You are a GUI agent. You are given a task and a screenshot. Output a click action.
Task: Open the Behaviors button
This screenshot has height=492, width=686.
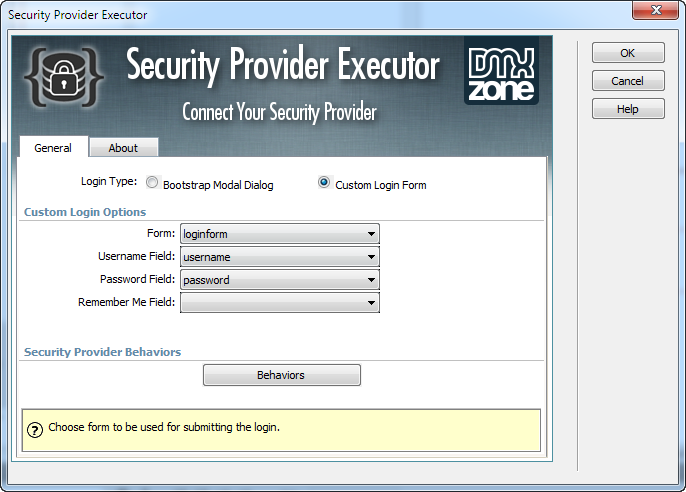click(282, 375)
